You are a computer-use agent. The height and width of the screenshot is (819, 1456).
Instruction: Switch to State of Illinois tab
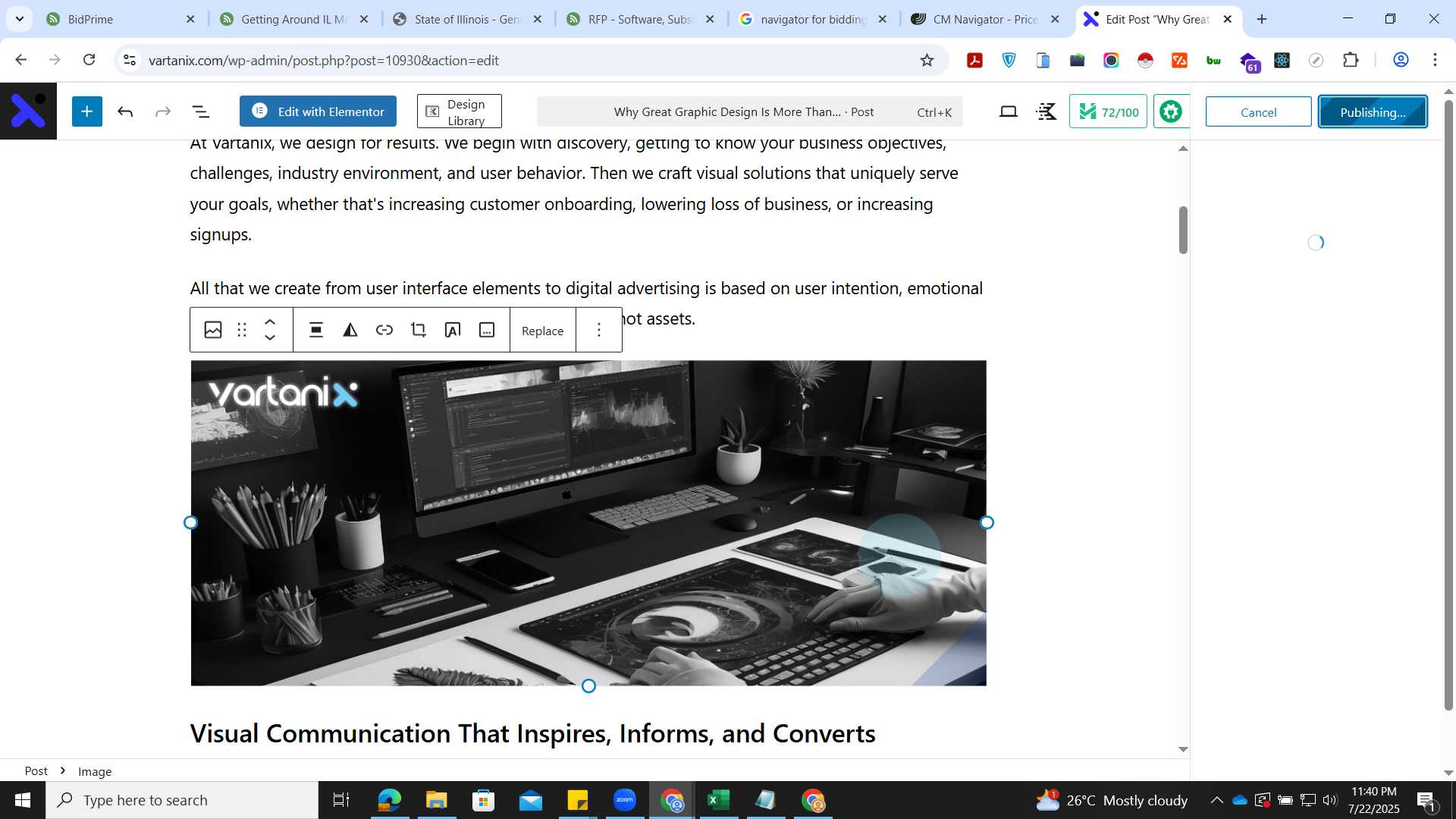tap(468, 19)
